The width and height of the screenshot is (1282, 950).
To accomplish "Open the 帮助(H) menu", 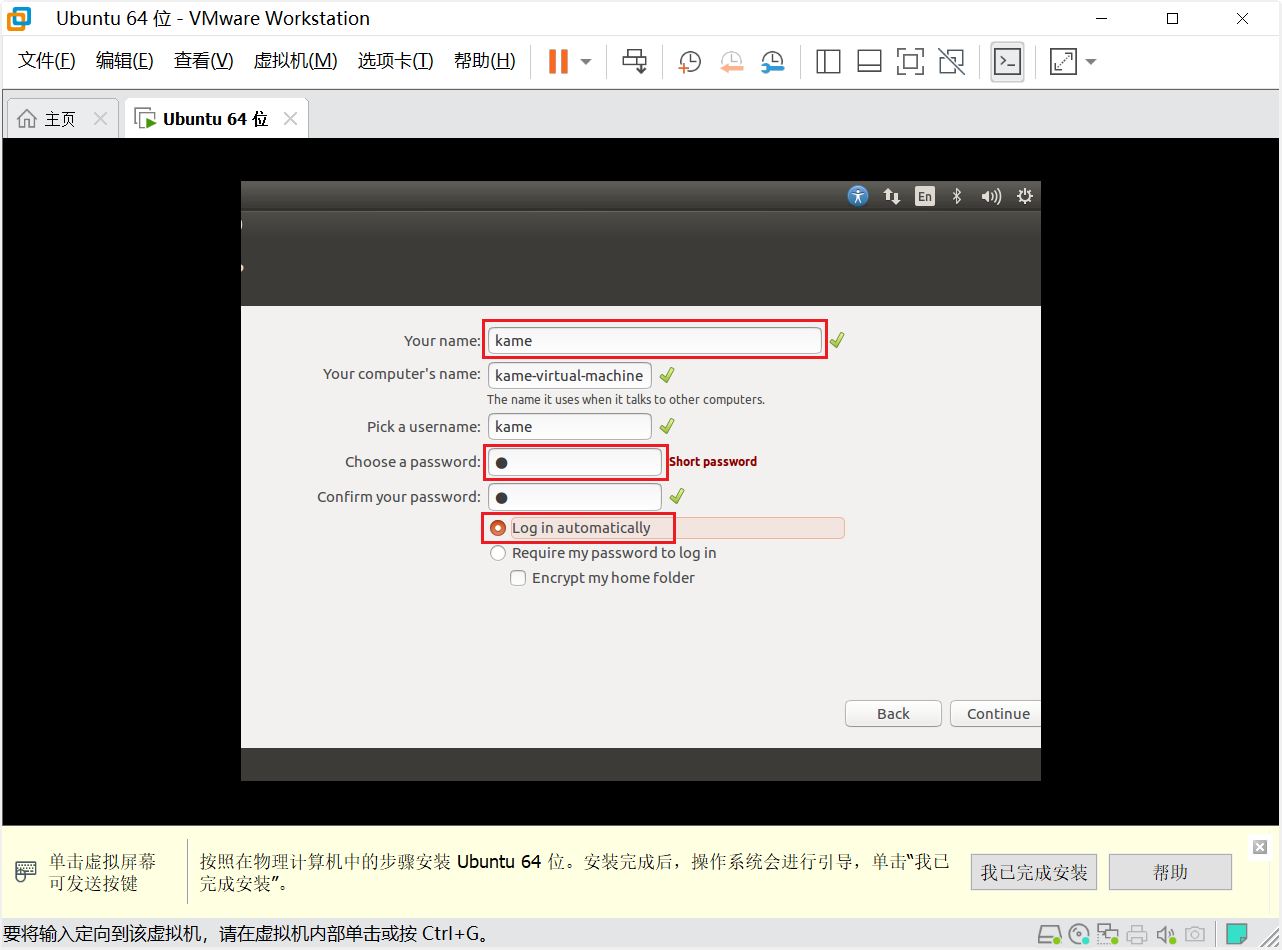I will 485,61.
